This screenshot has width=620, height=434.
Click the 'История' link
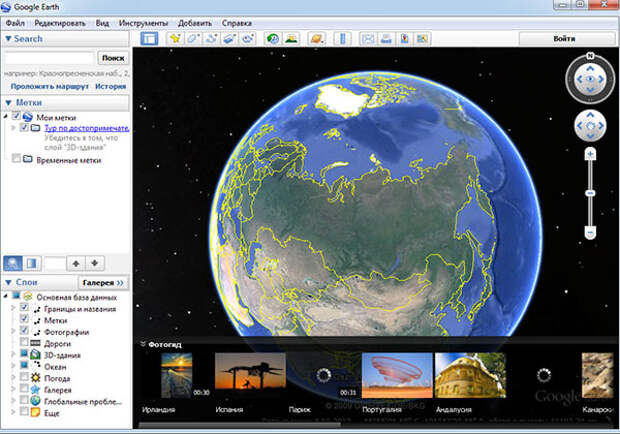110,86
